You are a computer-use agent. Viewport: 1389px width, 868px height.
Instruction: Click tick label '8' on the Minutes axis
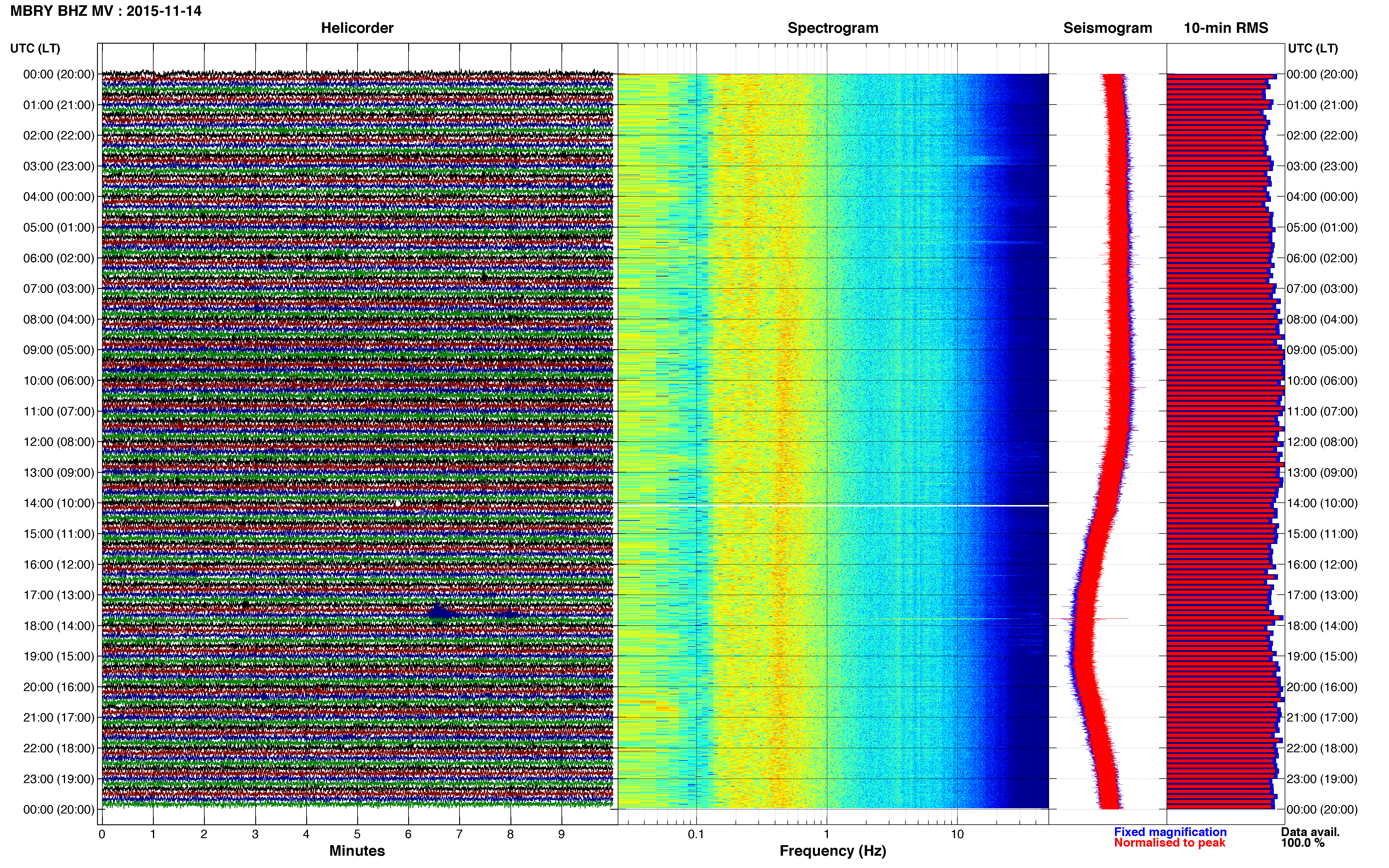tap(510, 835)
